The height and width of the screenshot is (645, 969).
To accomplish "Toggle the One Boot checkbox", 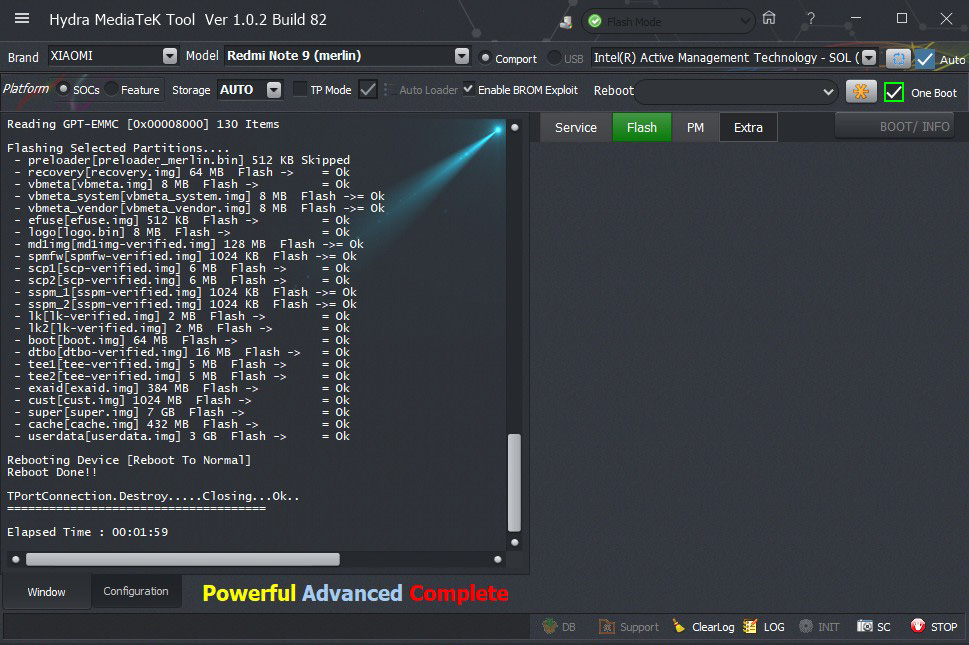I will tap(894, 92).
